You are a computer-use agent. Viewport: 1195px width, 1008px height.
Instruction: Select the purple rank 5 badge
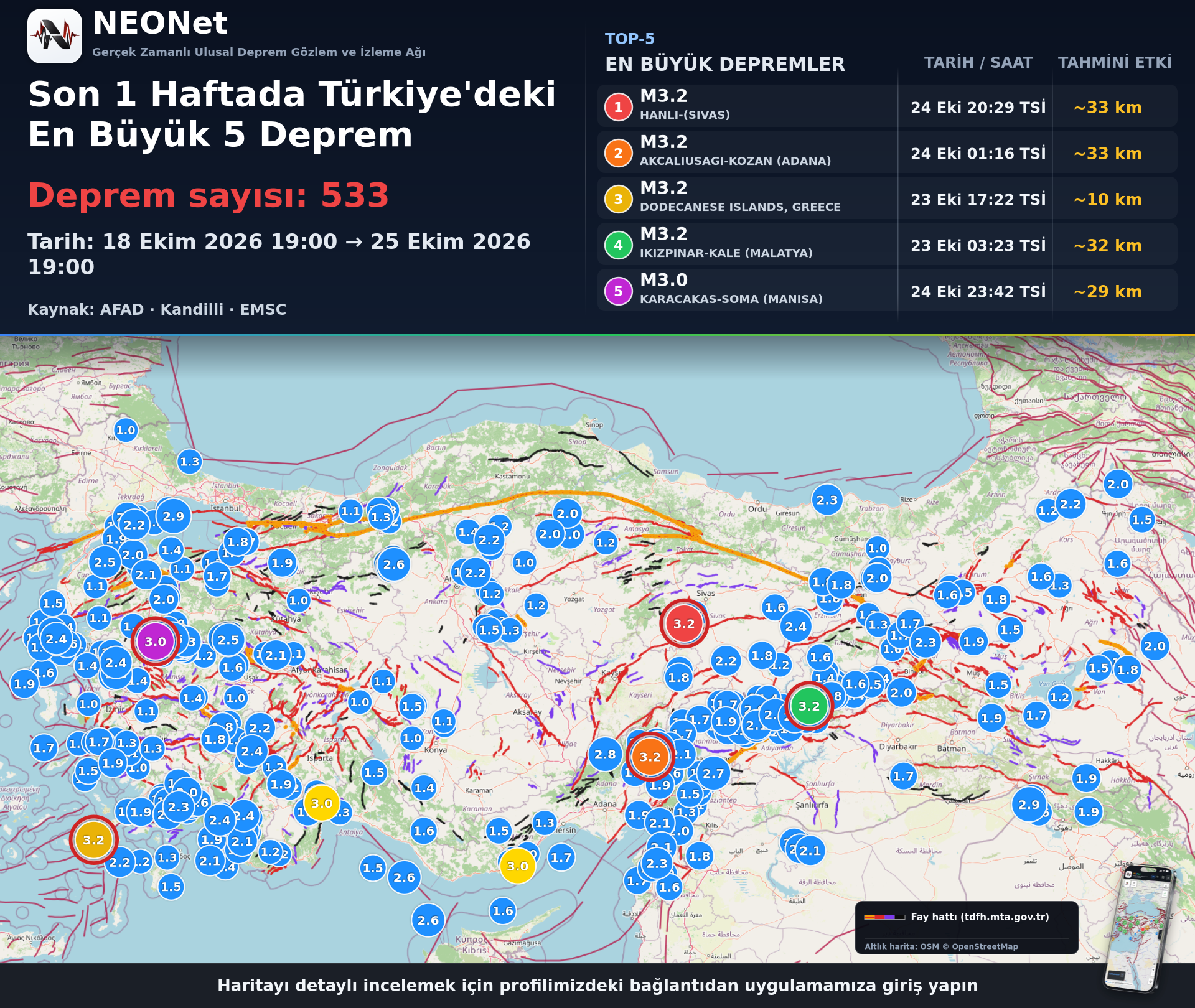click(618, 291)
